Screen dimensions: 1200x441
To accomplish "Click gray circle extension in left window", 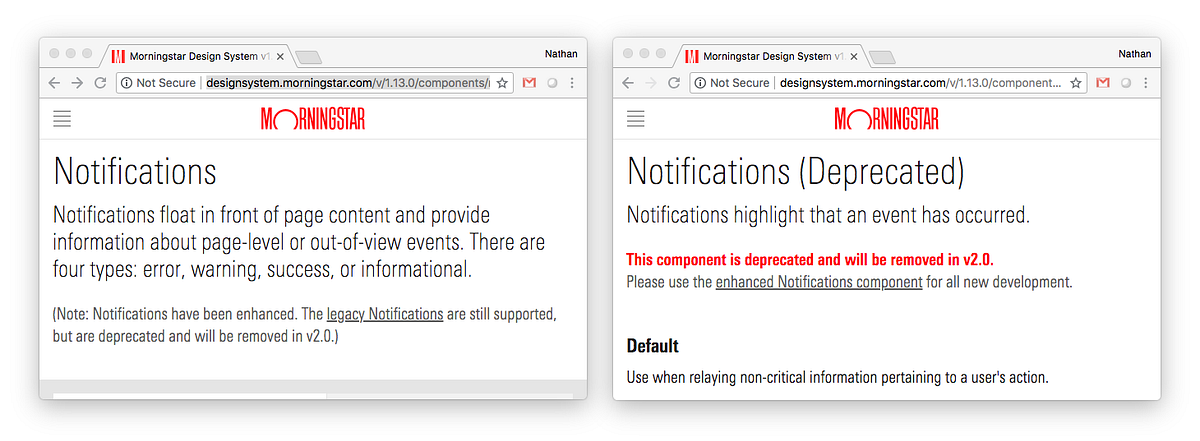I will click(x=552, y=83).
